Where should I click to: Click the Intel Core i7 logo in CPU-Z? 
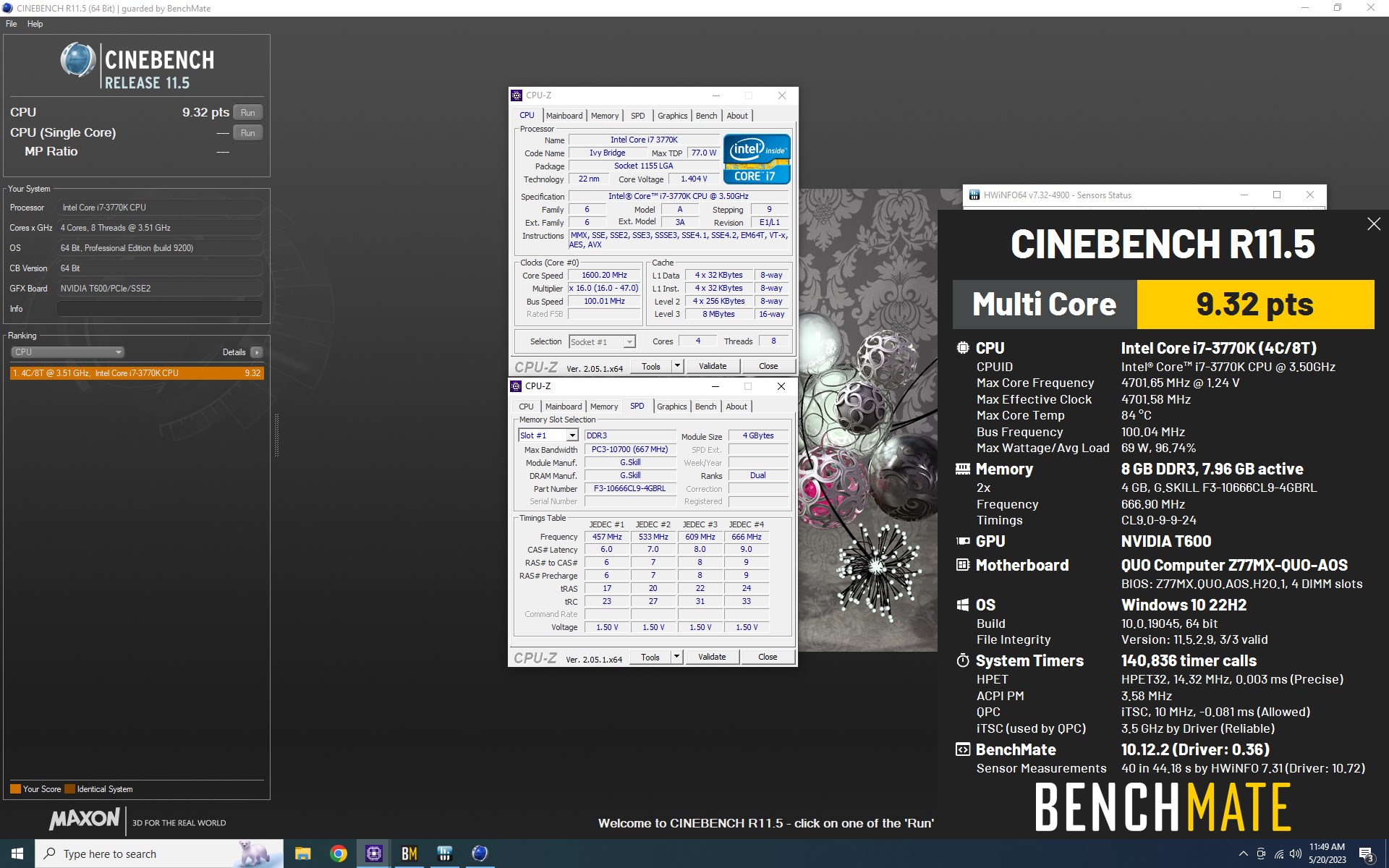[x=757, y=159]
